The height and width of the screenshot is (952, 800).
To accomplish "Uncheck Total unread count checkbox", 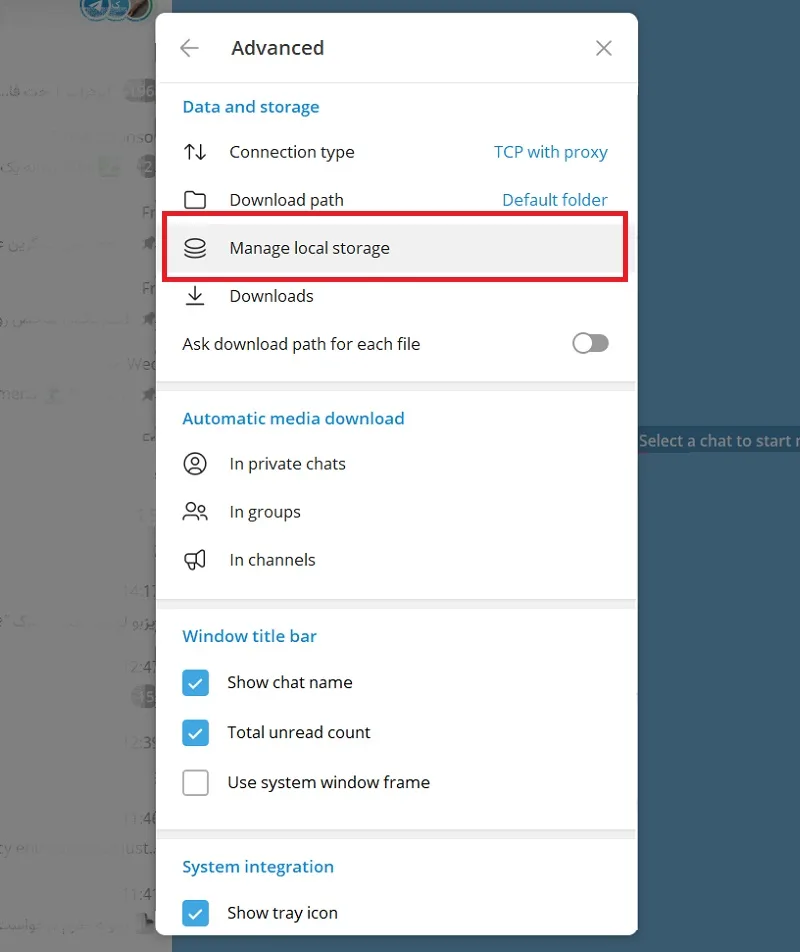I will (195, 733).
